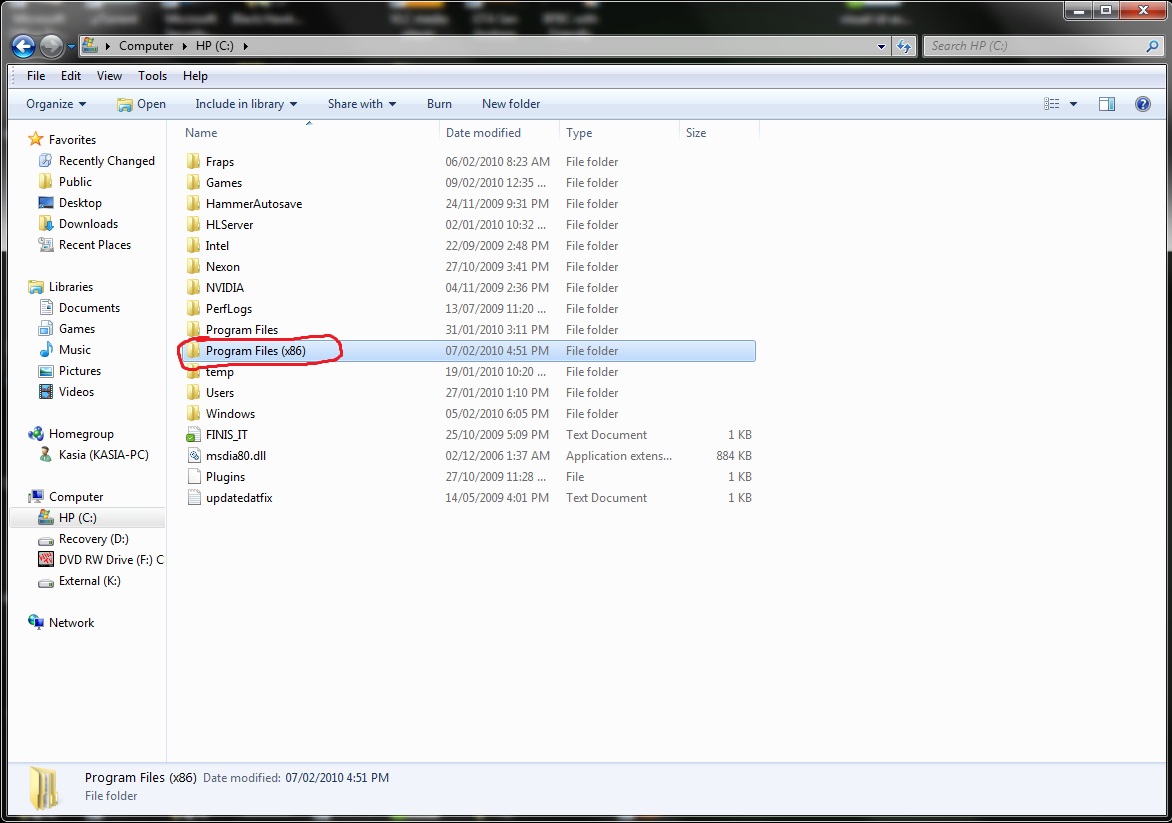Open the address bar history dropdown
This screenshot has height=823, width=1172.
[881, 46]
